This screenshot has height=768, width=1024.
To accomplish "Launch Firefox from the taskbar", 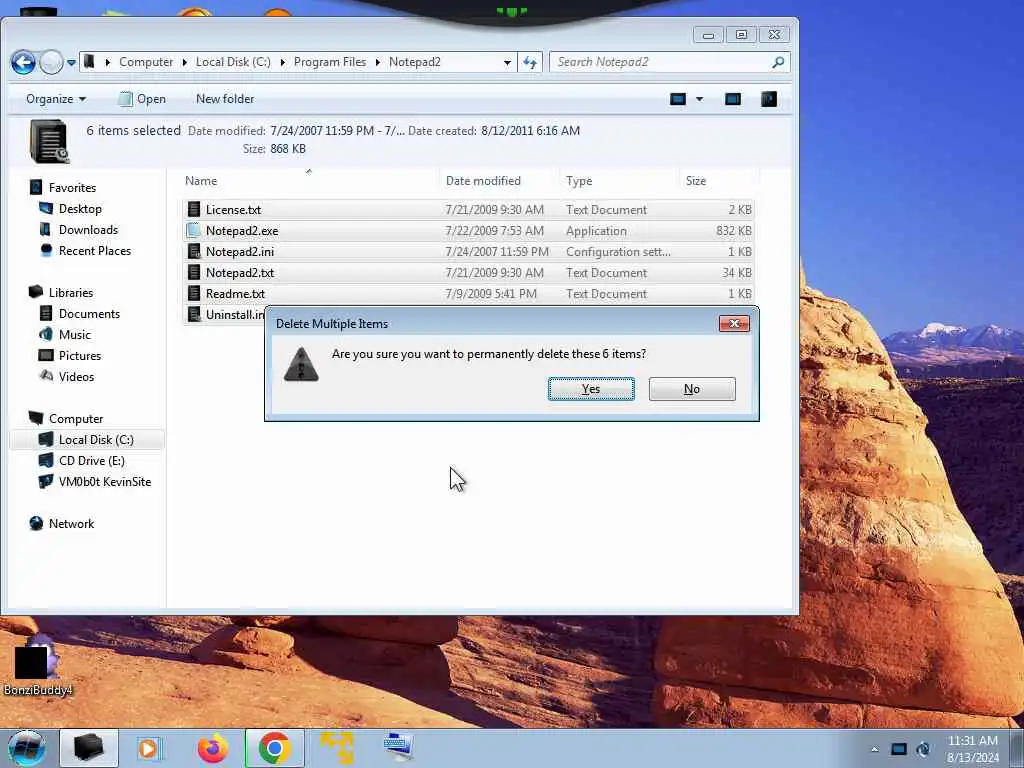I will click(x=213, y=748).
